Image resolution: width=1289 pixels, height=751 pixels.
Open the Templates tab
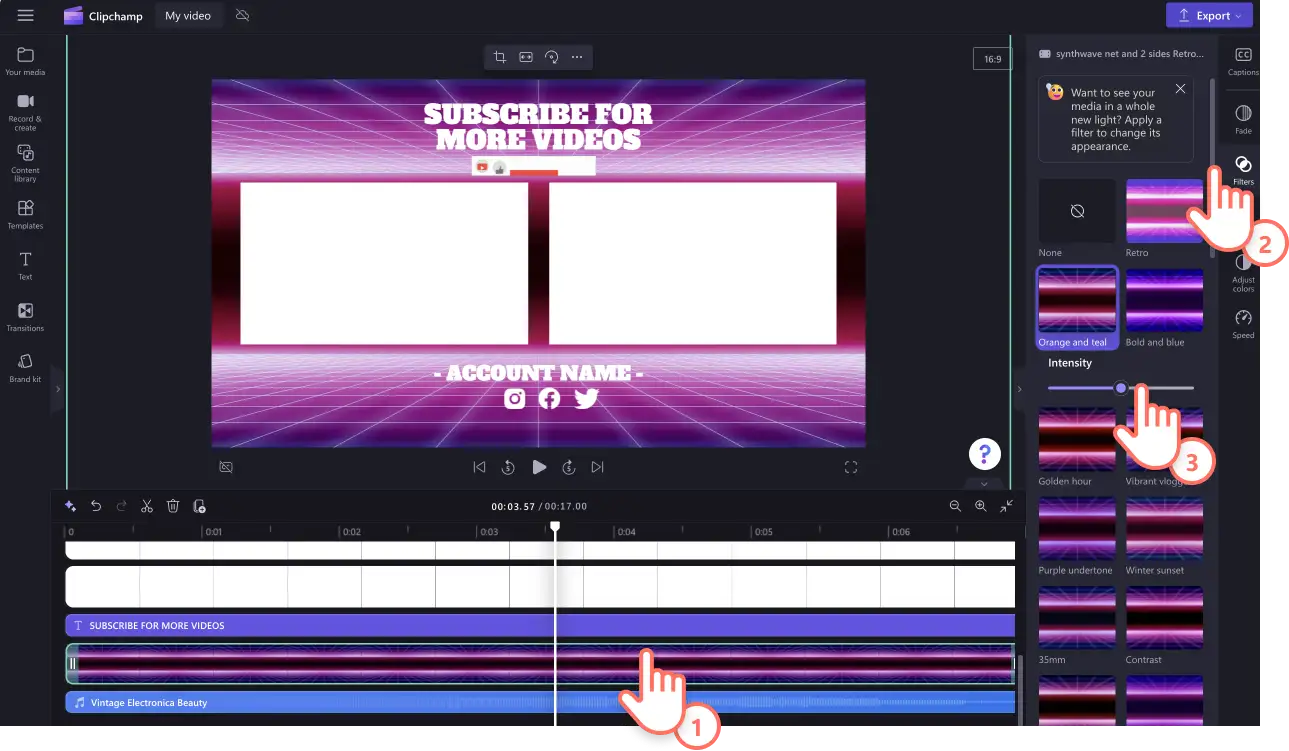point(25,214)
